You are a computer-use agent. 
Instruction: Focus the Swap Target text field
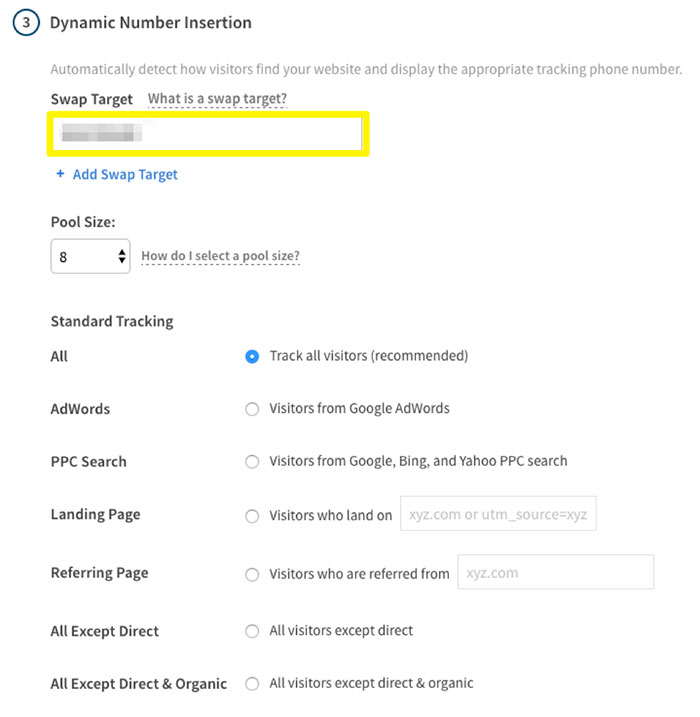tap(208, 133)
